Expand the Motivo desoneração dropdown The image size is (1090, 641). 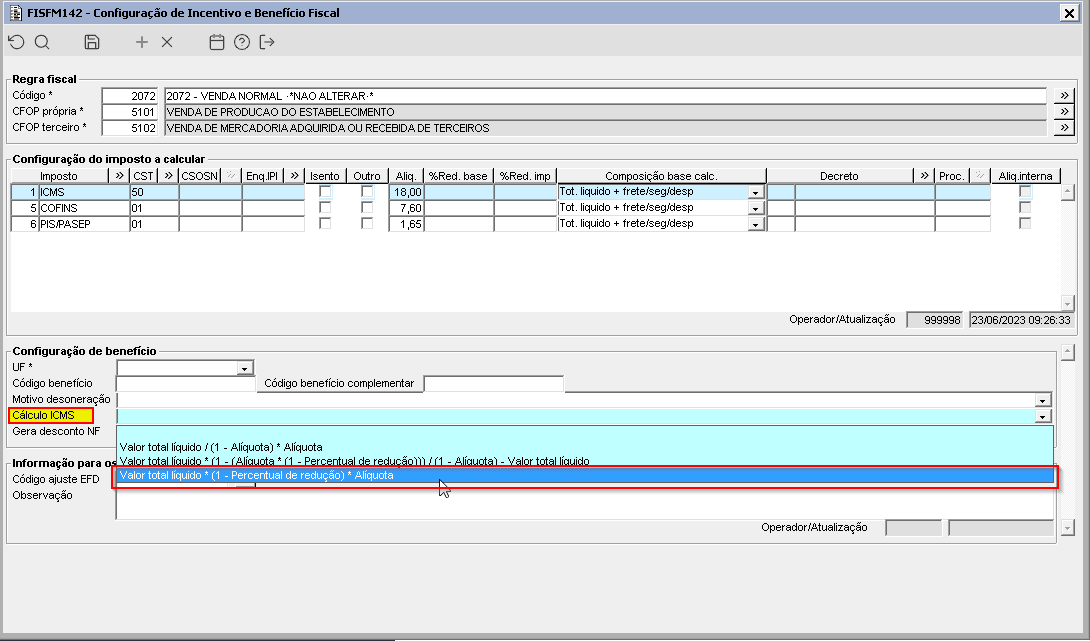pyautogui.click(x=1042, y=400)
